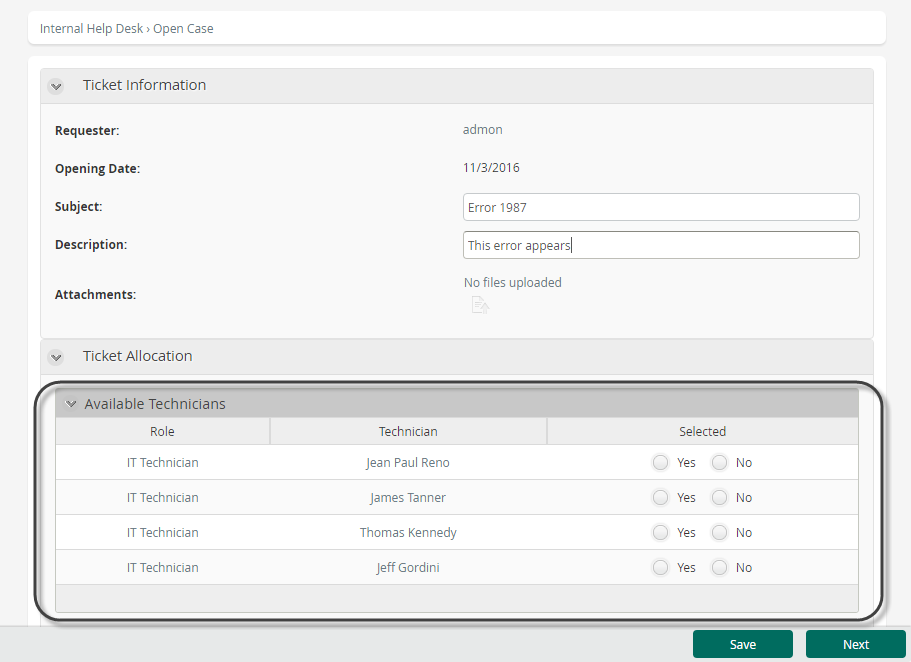Click the Selected column header
The image size is (911, 662).
point(702,431)
